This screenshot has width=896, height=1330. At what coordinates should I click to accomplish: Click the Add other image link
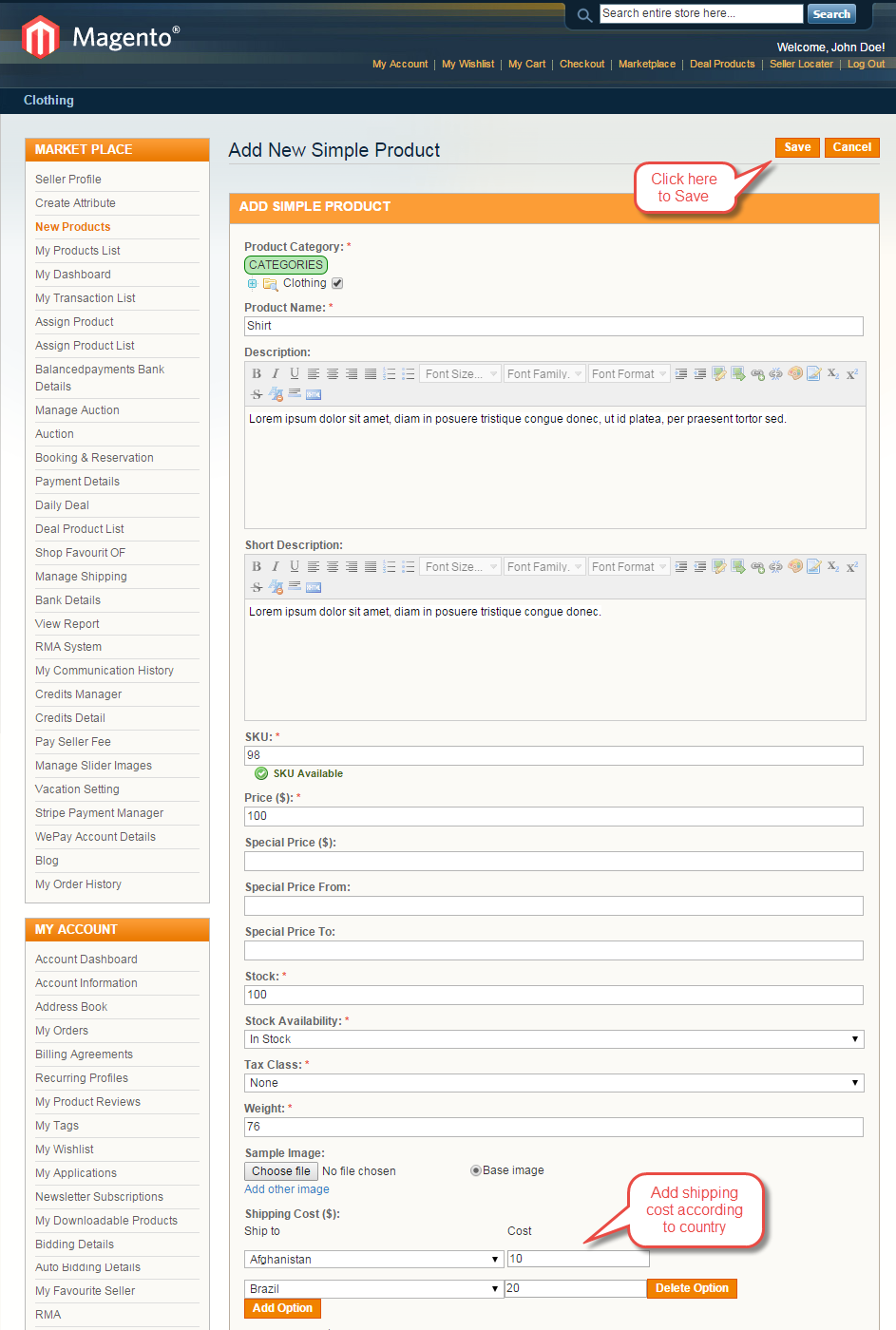pyautogui.click(x=287, y=1189)
